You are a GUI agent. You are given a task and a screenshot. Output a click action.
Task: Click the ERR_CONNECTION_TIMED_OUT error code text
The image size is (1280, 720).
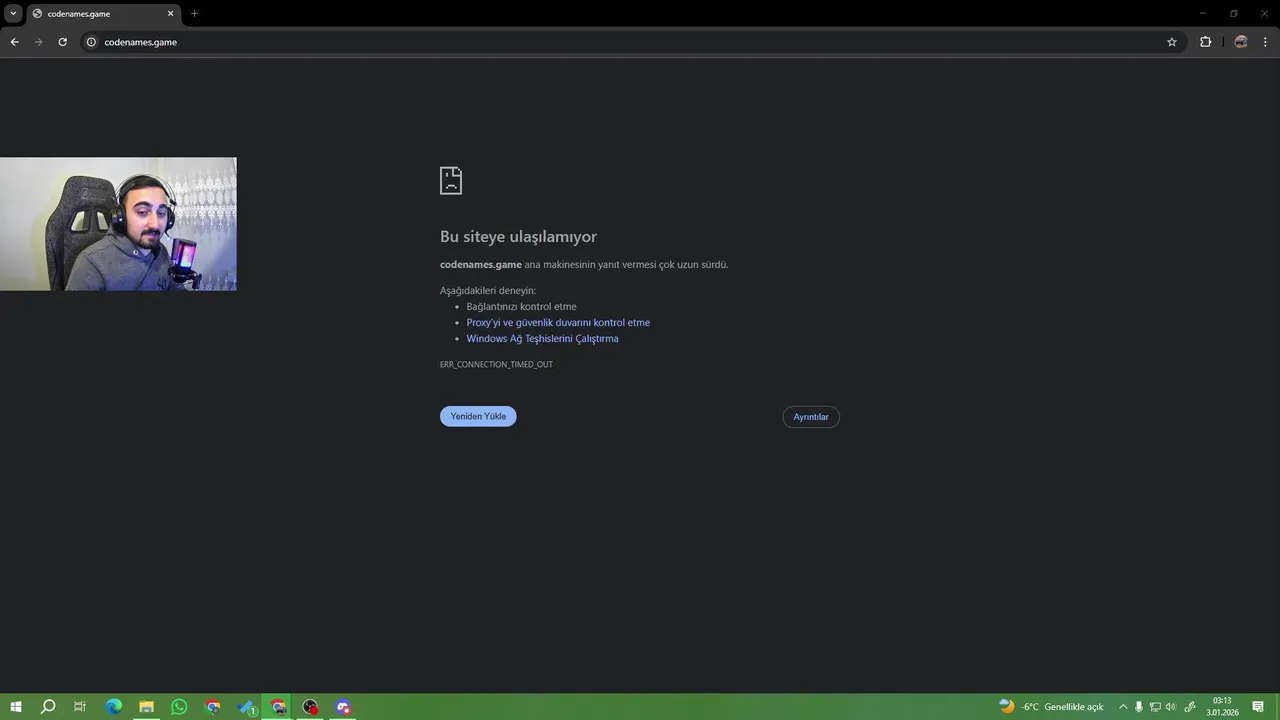pyautogui.click(x=496, y=364)
